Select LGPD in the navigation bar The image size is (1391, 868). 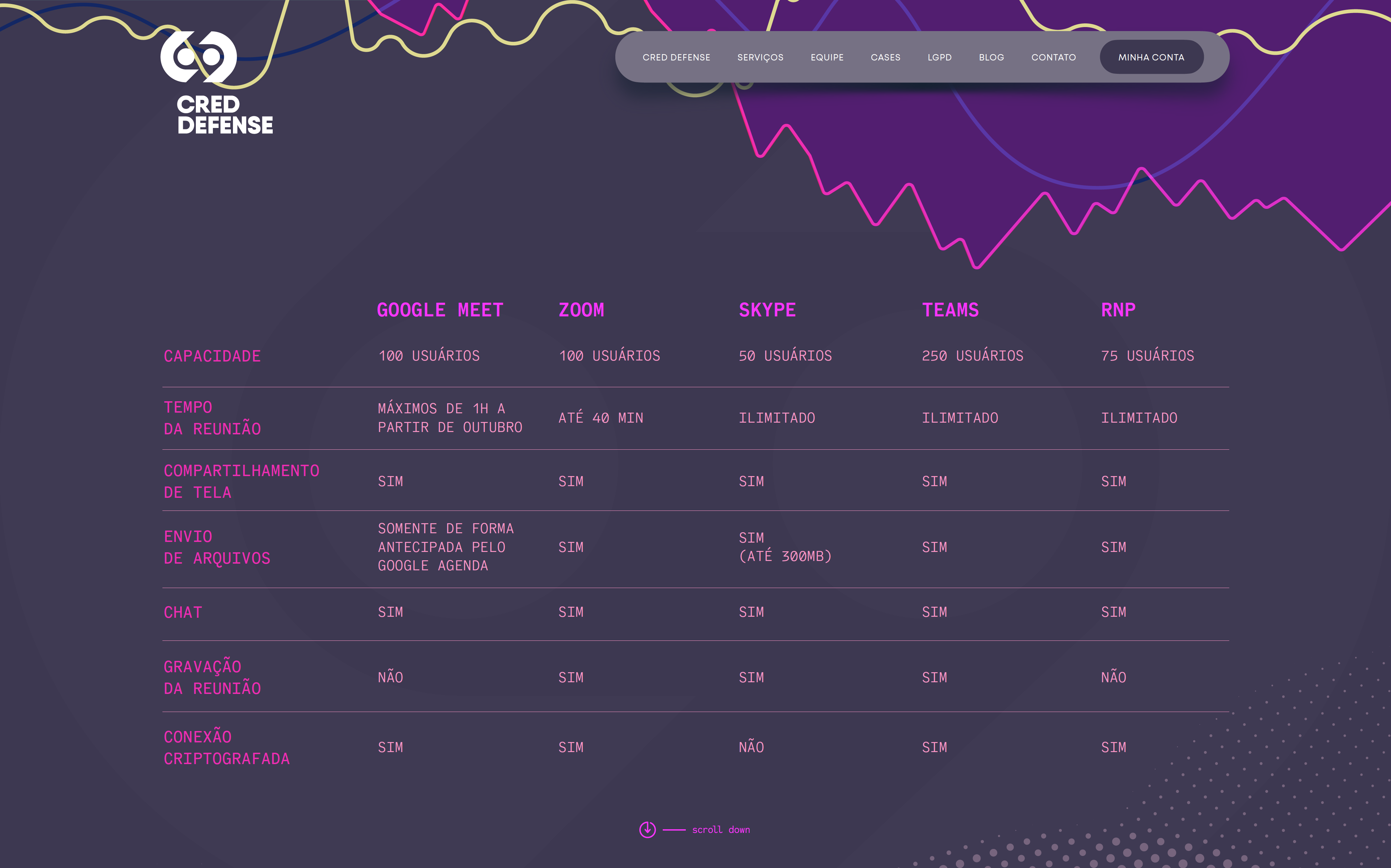click(939, 57)
